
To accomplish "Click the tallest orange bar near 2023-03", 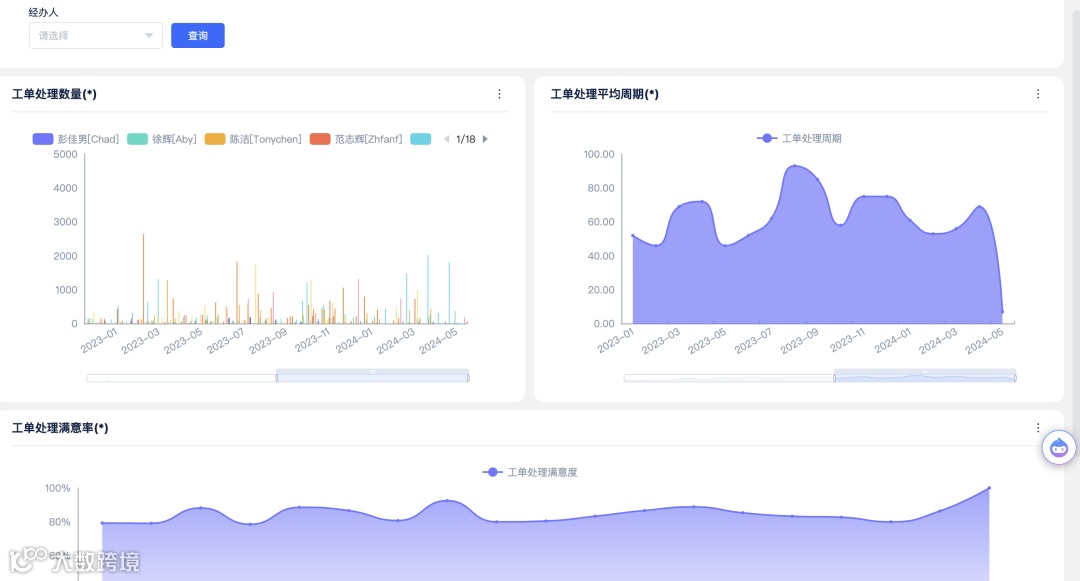I will pyautogui.click(x=143, y=279).
